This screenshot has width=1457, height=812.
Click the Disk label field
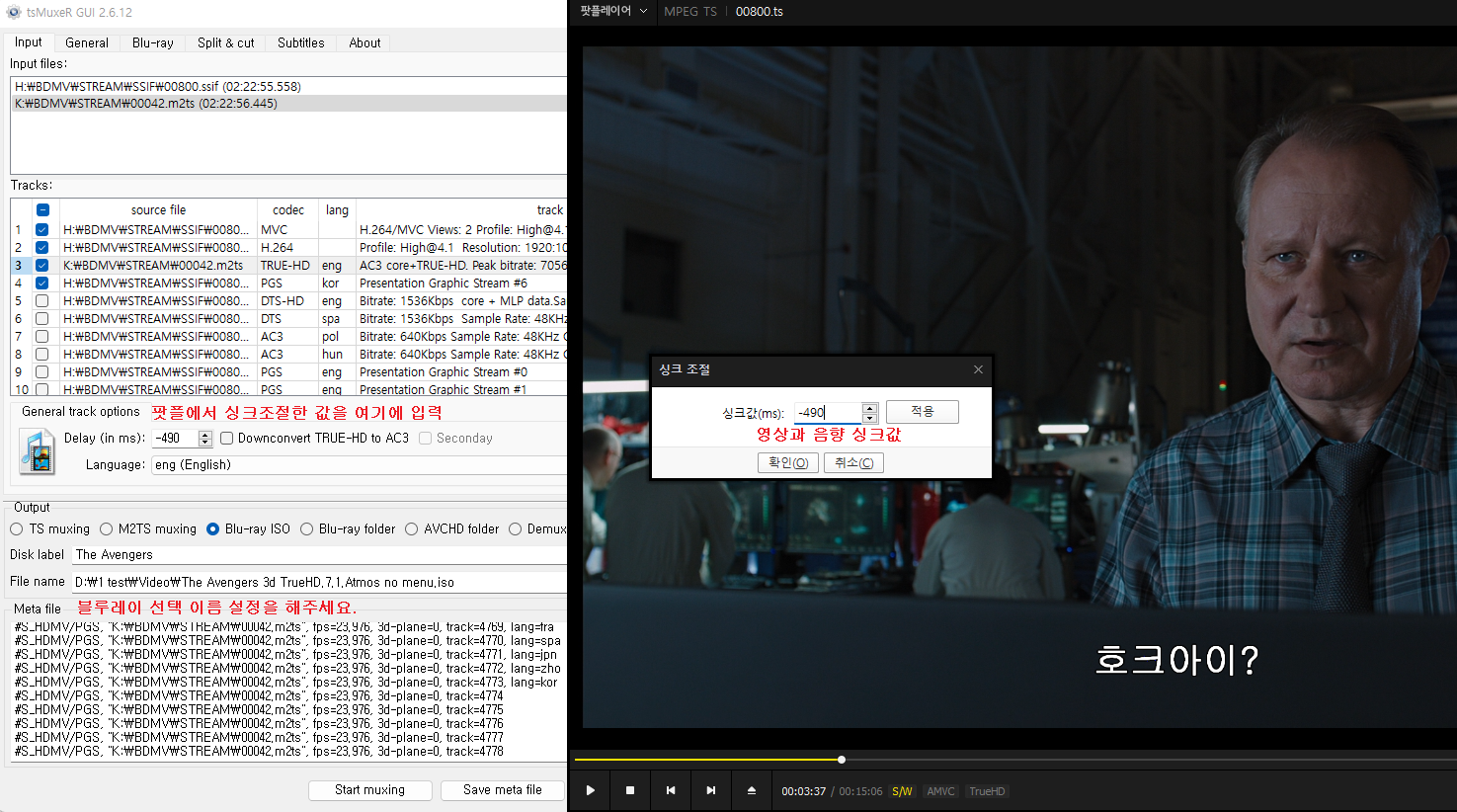point(319,555)
